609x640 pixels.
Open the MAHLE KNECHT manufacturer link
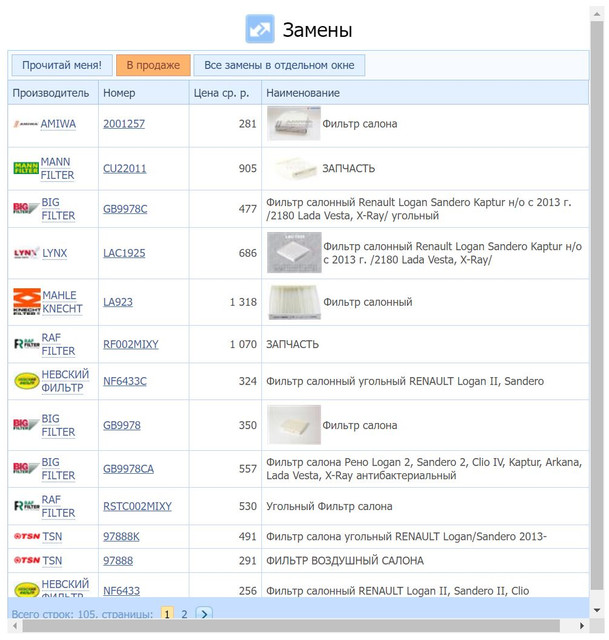tap(62, 302)
